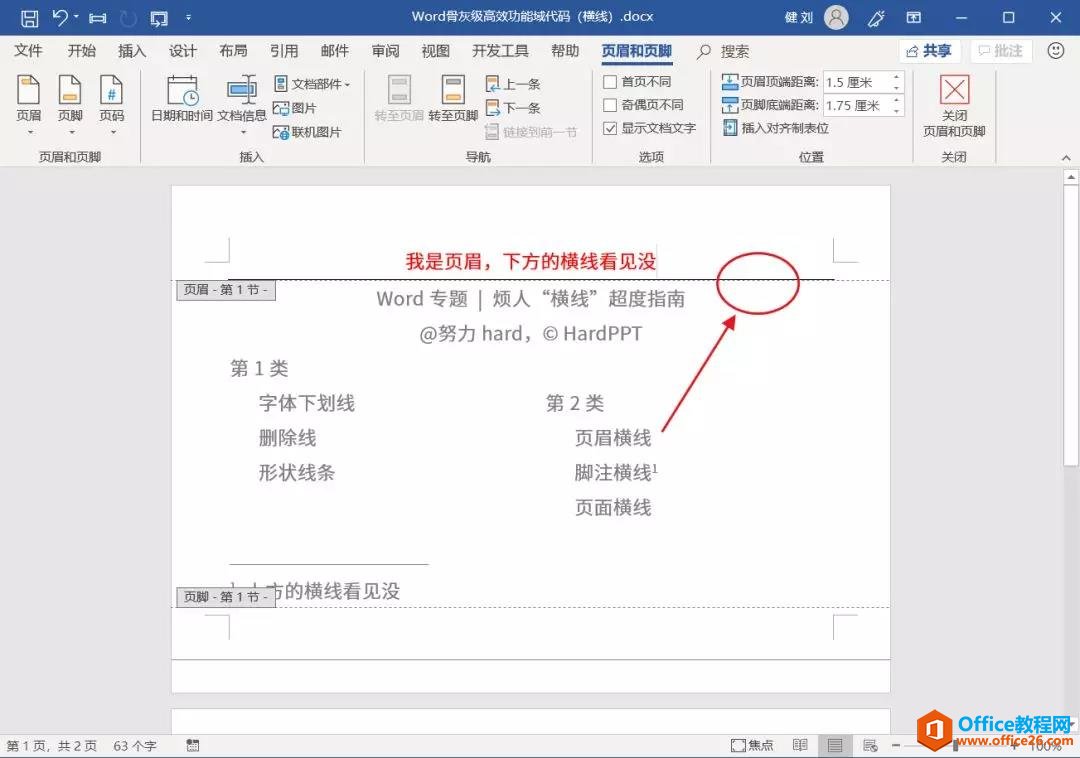
Task: Select Web Layout view icon
Action: coord(870,746)
